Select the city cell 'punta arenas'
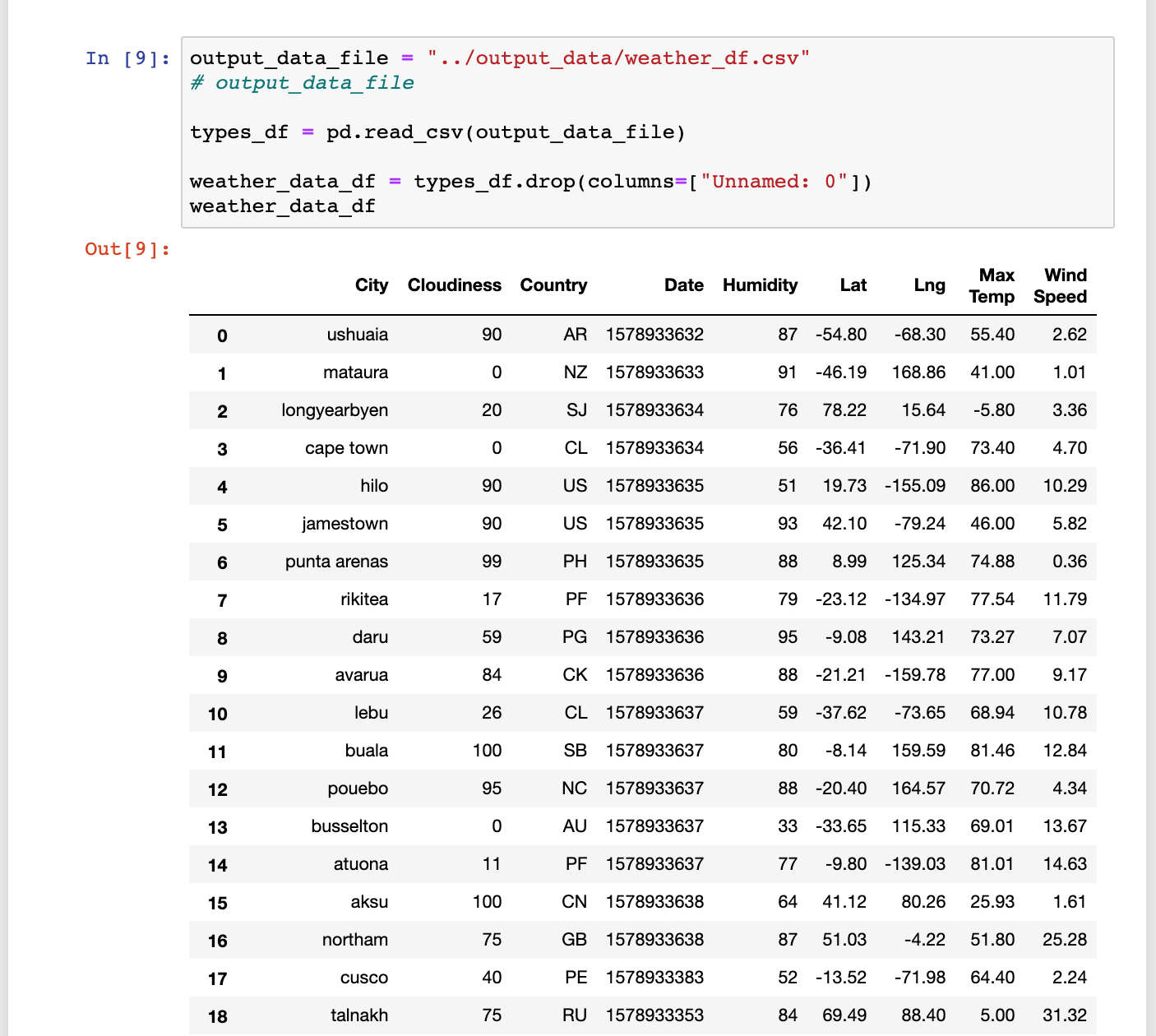Screen dimensions: 1156x1036 337,562
